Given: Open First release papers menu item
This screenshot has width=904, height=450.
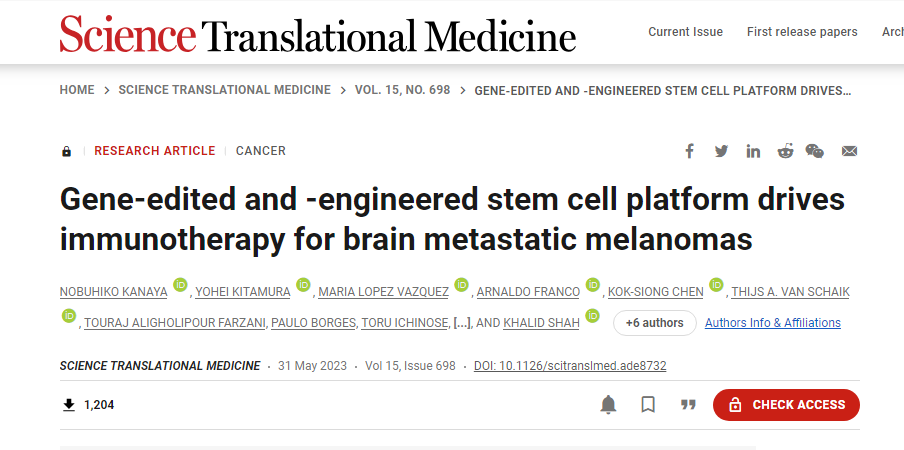Looking at the screenshot, I should tap(802, 32).
